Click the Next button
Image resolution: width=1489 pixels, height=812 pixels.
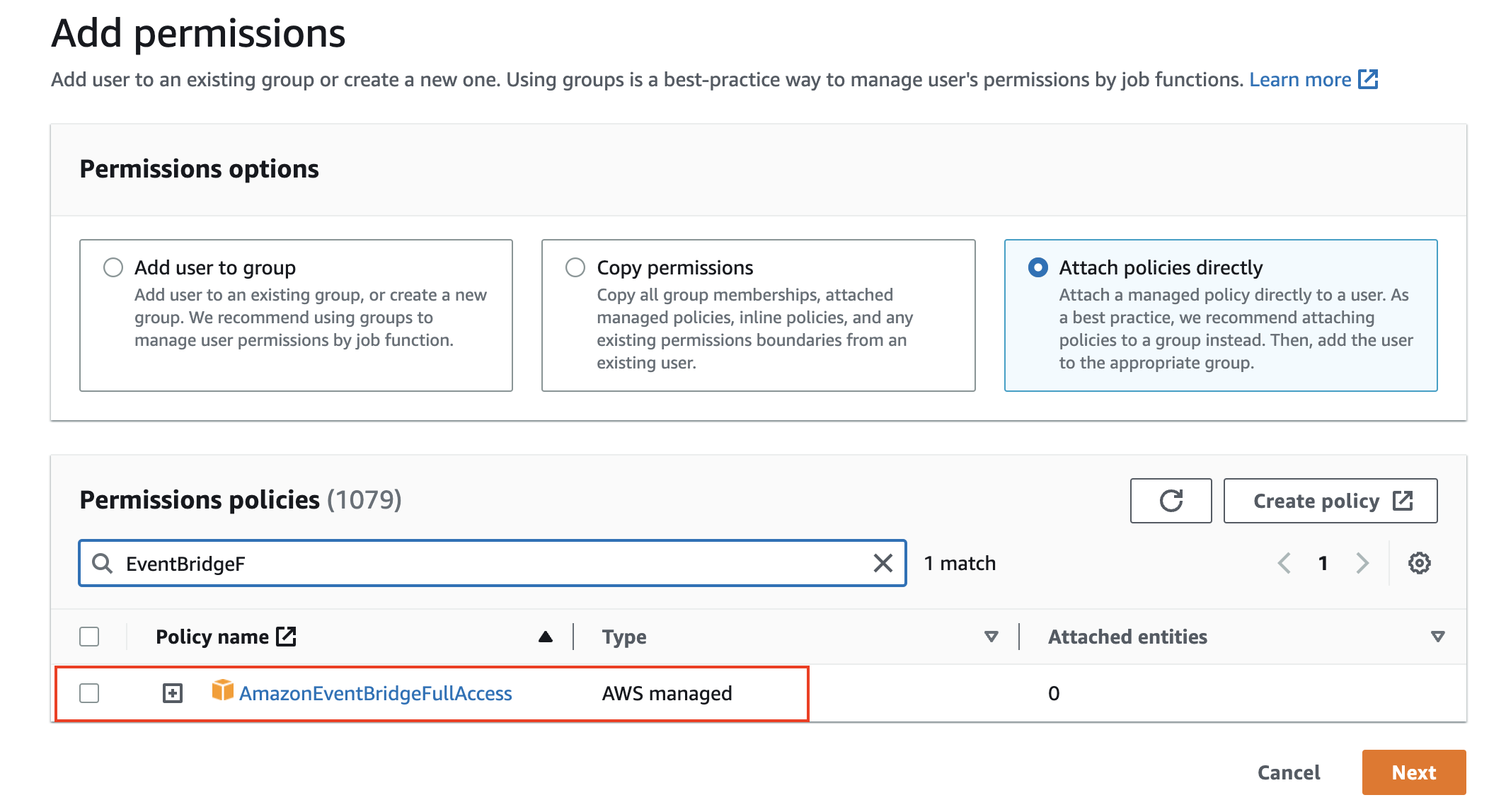coord(1413,772)
